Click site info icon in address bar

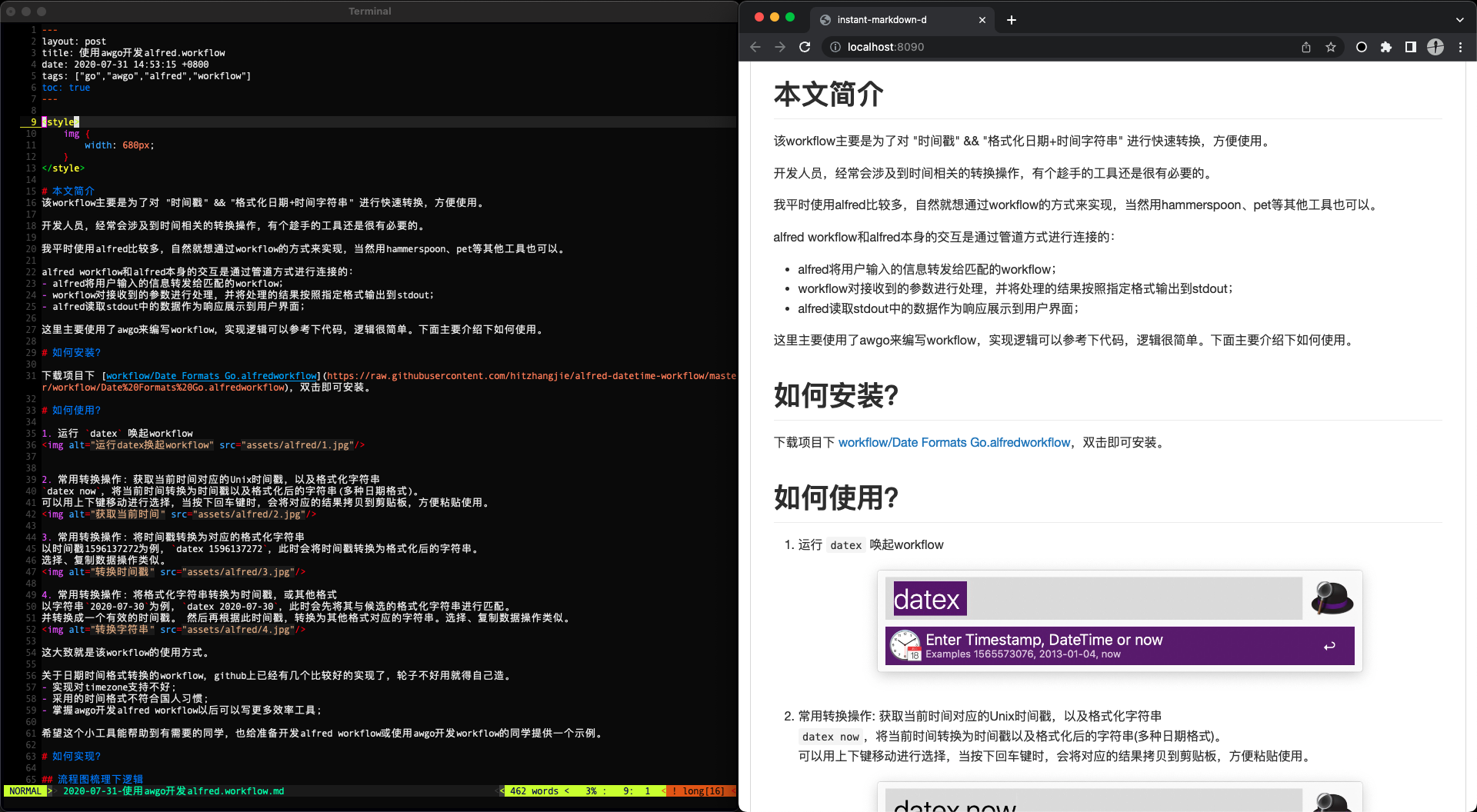(x=835, y=47)
